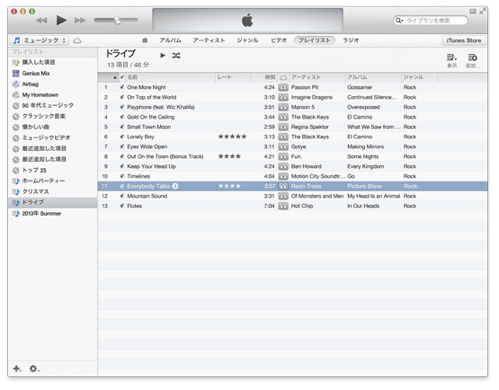Click the four-star rating for Out On the Town
Viewport: 499px width, 390px height.
(229, 156)
